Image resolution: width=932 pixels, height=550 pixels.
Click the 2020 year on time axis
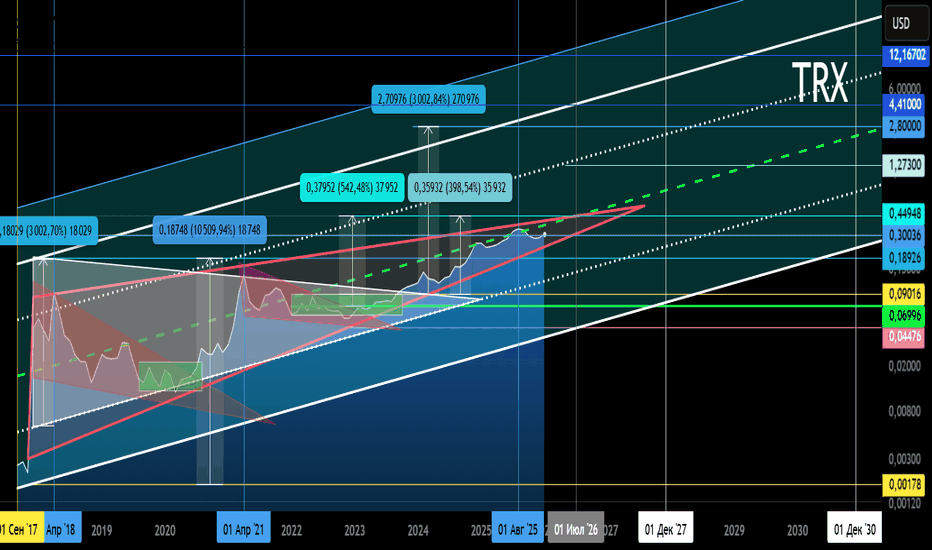point(165,530)
